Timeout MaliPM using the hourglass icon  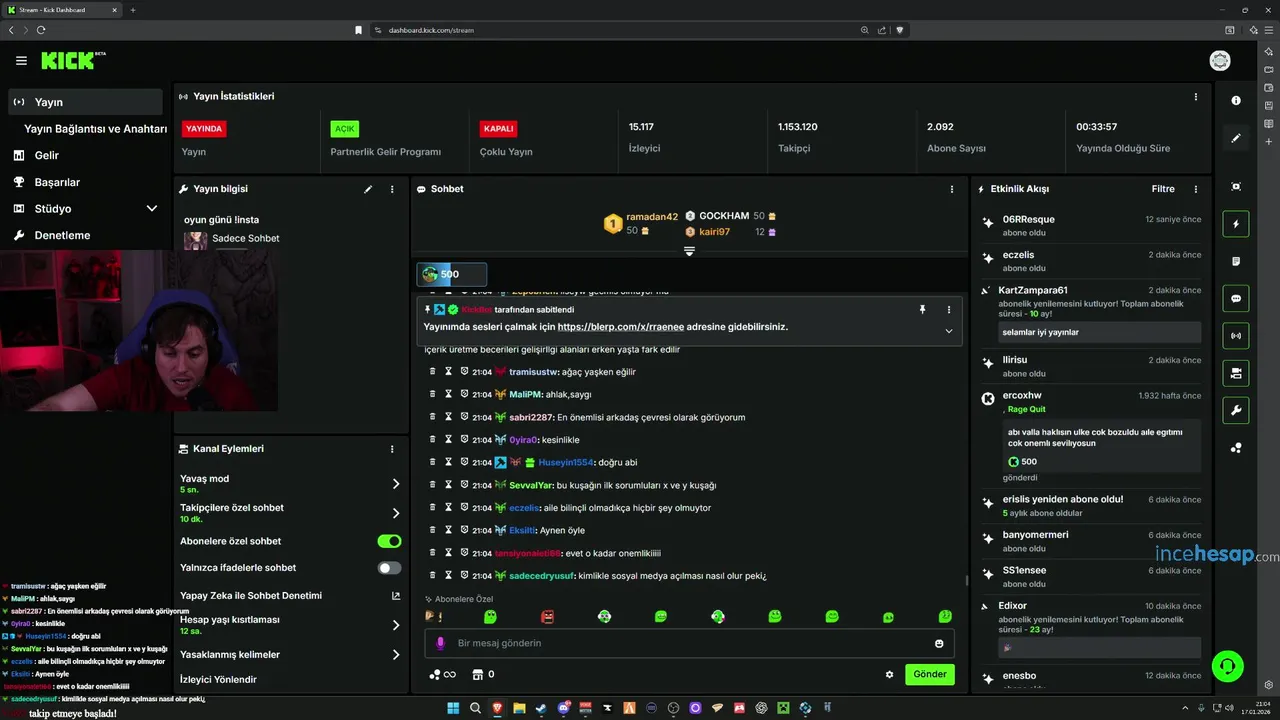[448, 394]
